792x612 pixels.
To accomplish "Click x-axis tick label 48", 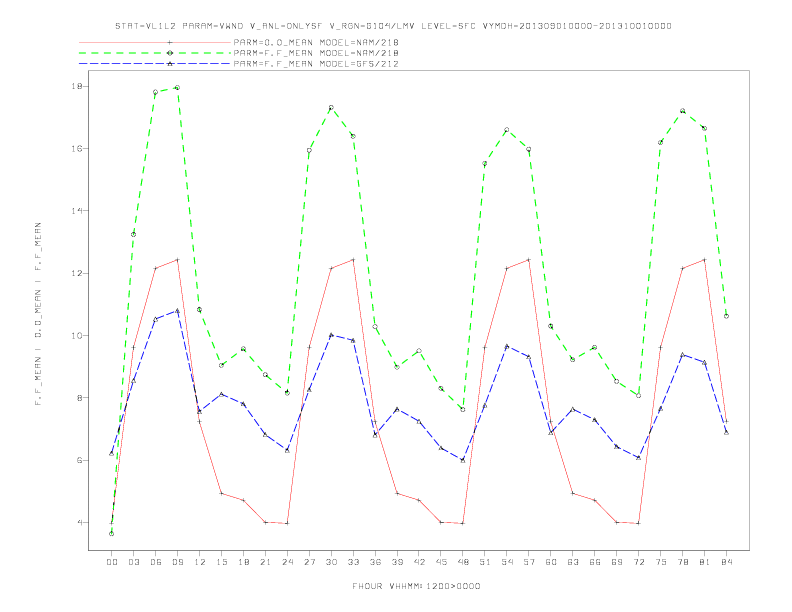I will point(463,562).
